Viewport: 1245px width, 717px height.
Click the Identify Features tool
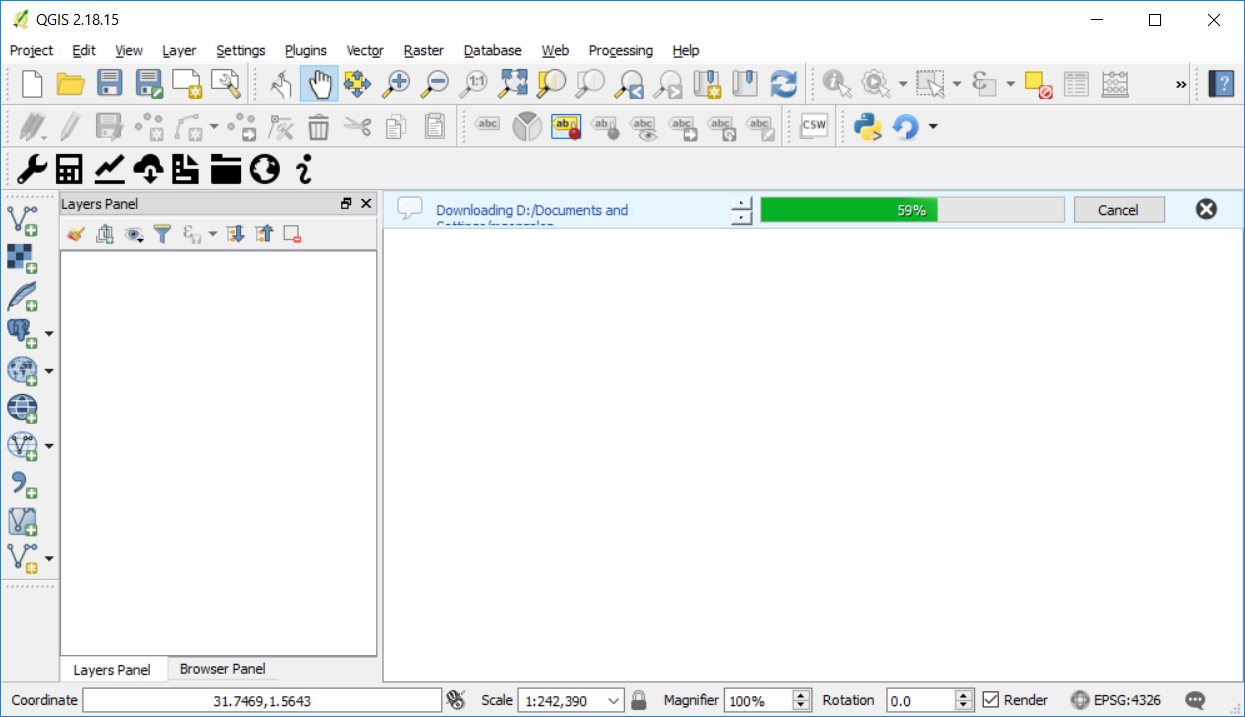pos(836,84)
